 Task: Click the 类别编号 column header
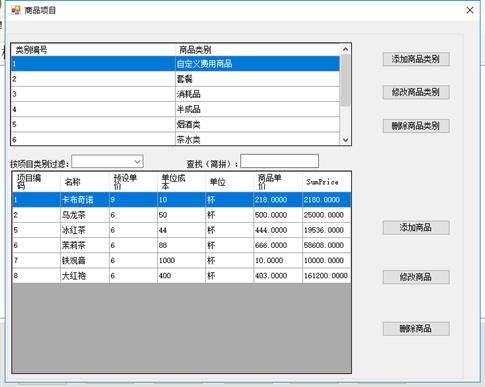coord(93,50)
